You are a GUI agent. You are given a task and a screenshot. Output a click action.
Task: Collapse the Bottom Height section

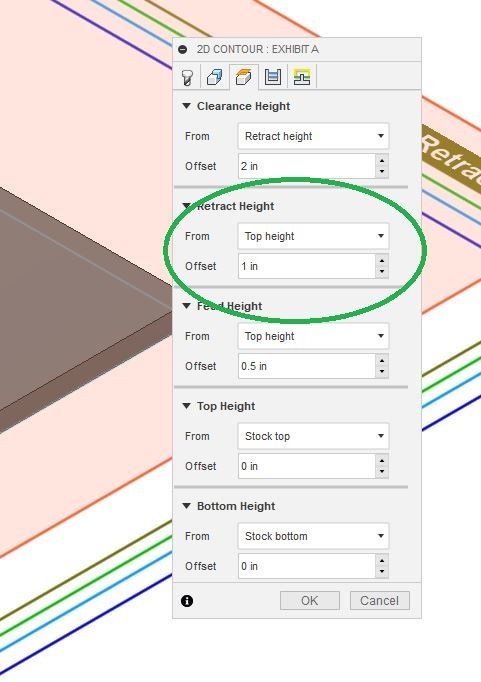click(187, 506)
